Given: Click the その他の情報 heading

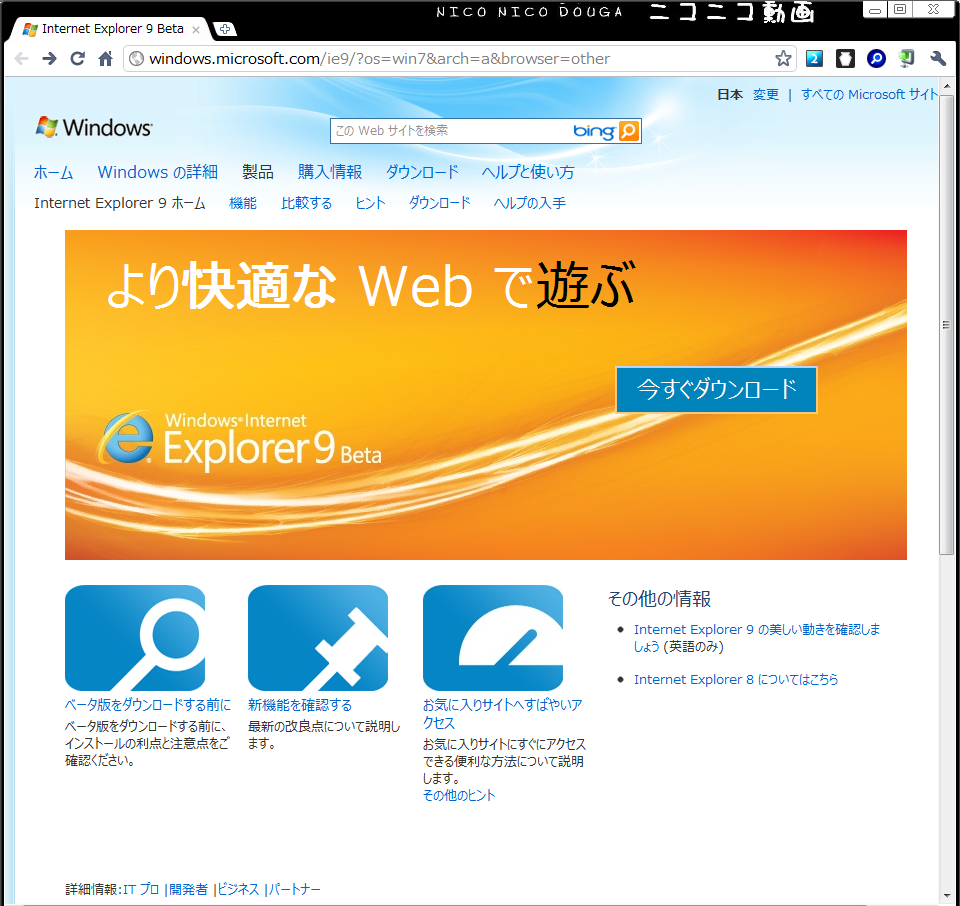Looking at the screenshot, I should point(659,598).
